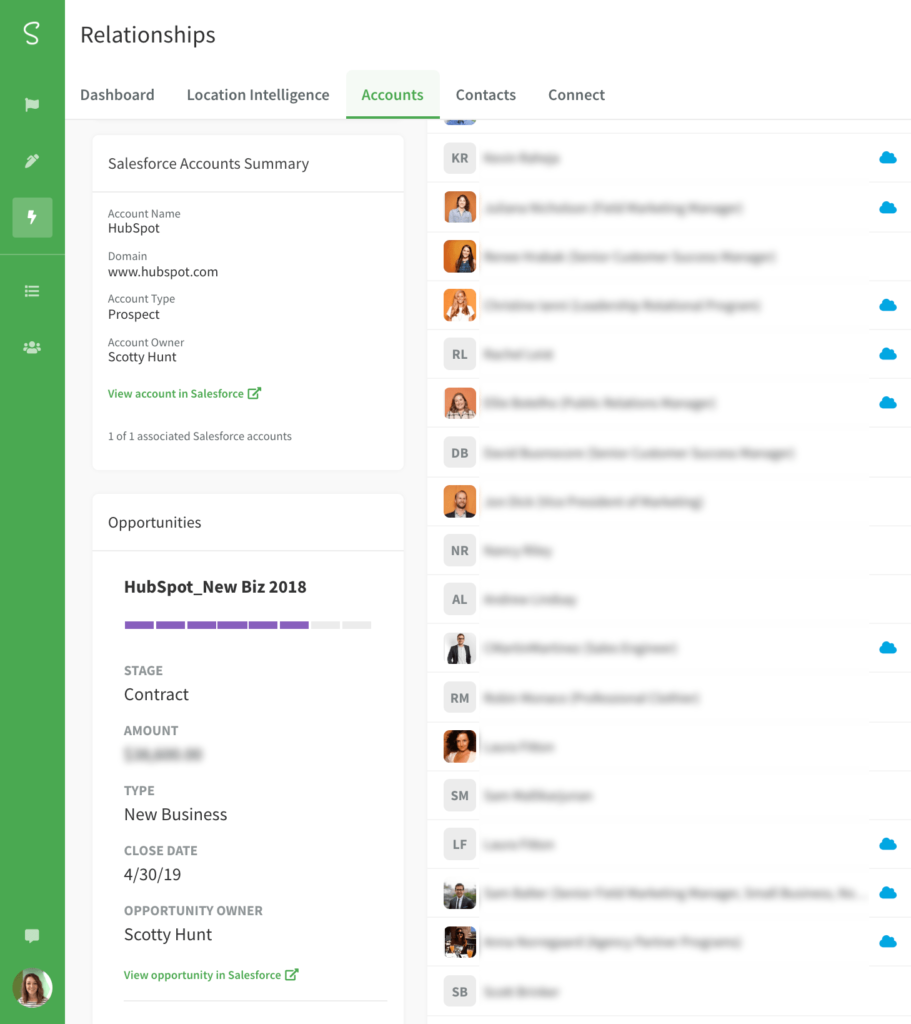The height and width of the screenshot is (1024, 911).
Task: Open the people group sidebar icon
Action: click(32, 347)
